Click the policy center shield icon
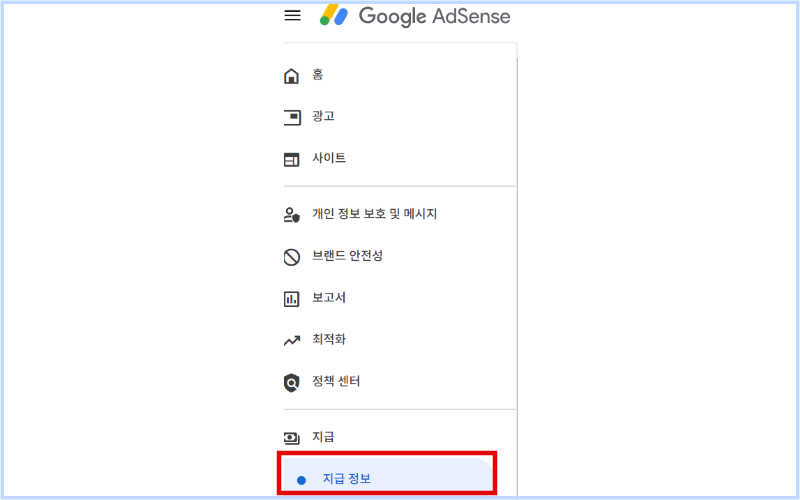 coord(291,382)
